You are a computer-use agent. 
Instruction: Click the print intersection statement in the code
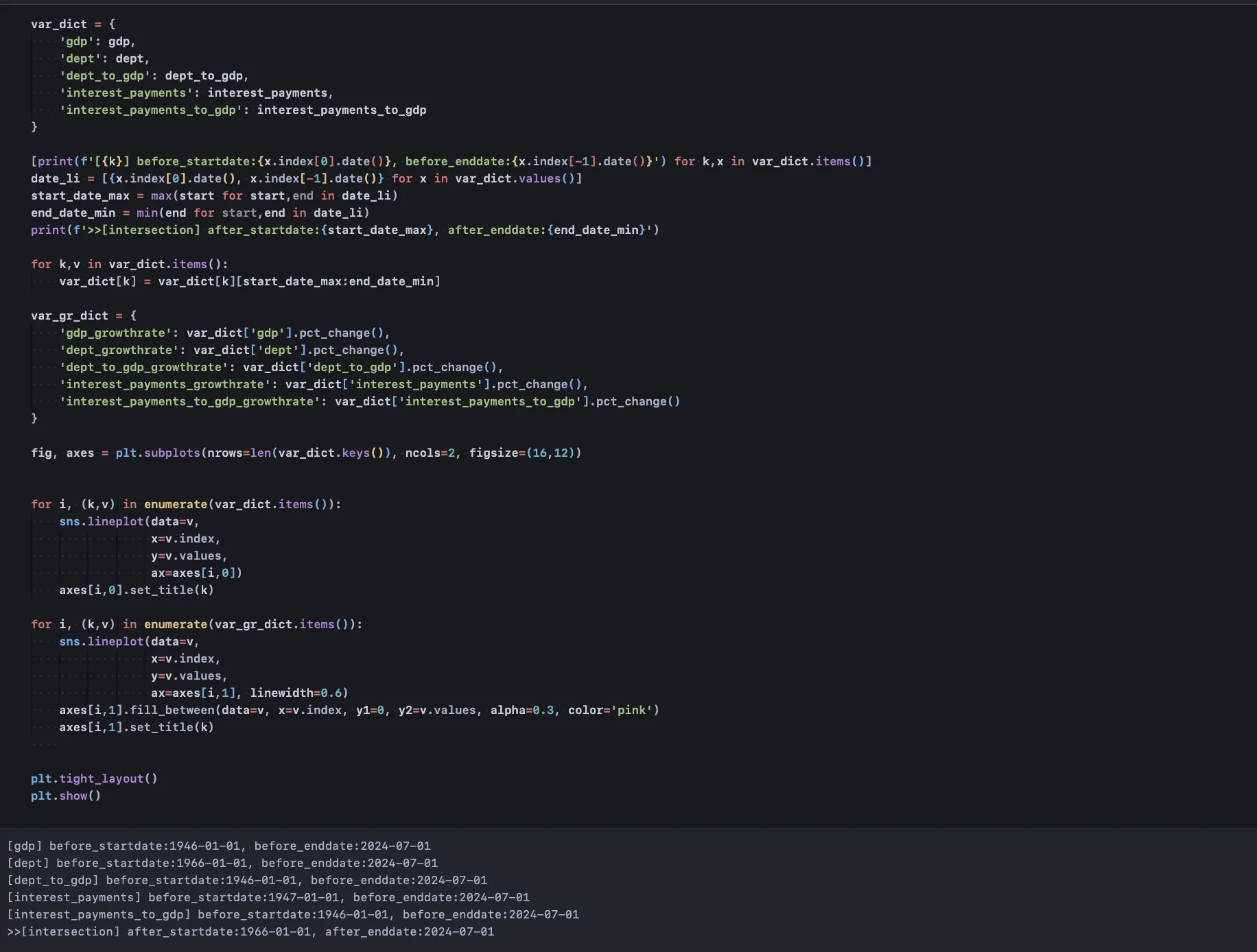[343, 230]
